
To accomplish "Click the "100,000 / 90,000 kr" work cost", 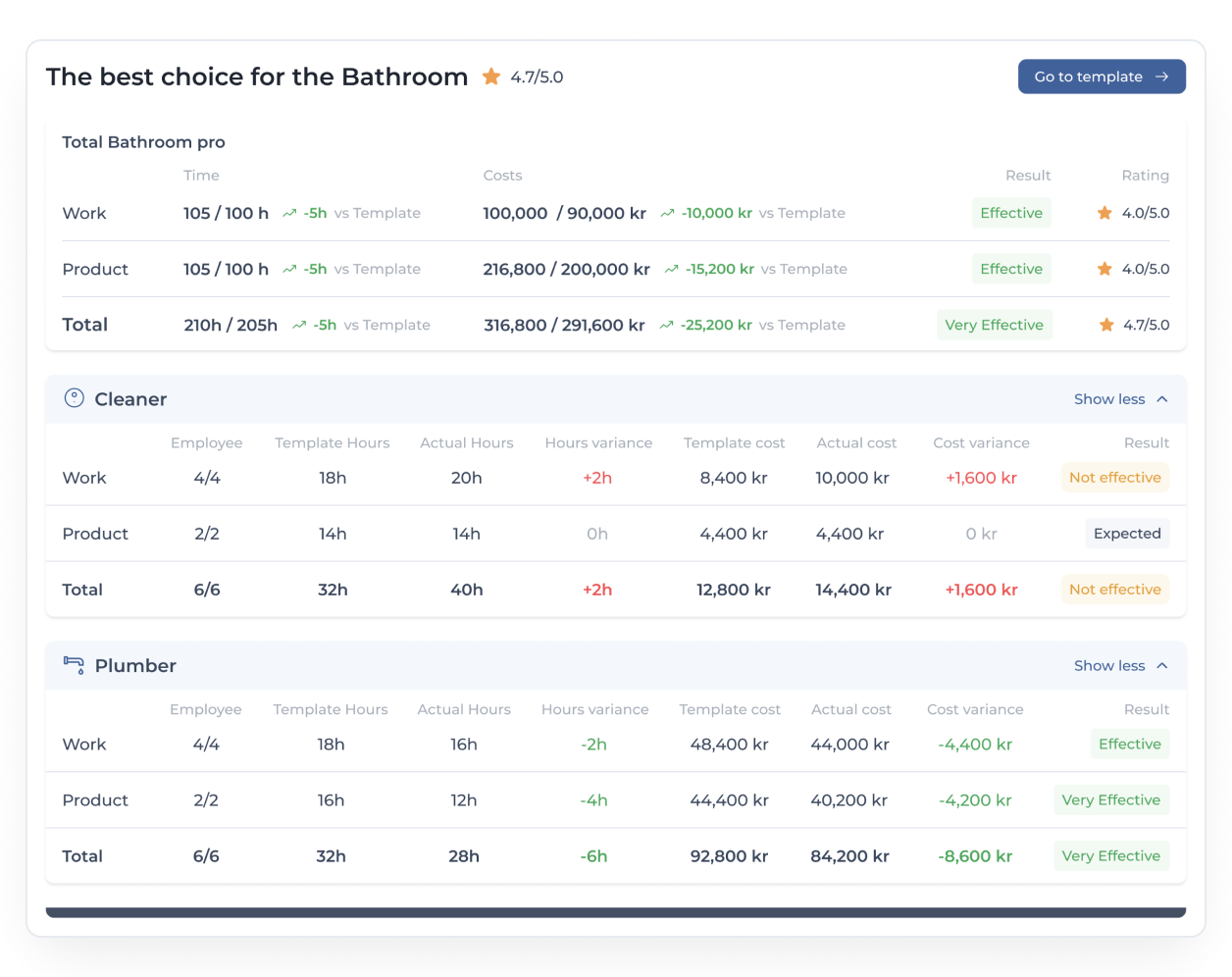I will coord(564,213).
